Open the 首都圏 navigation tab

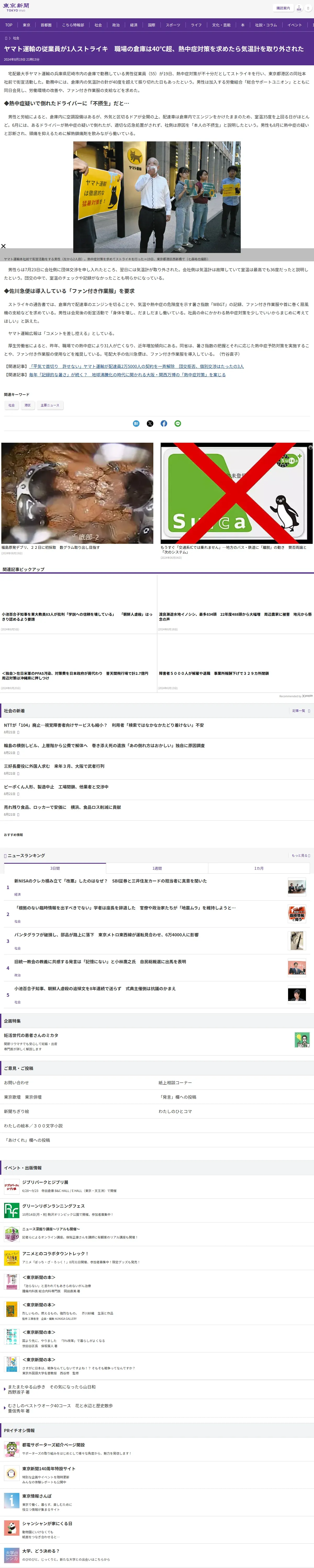click(46, 25)
